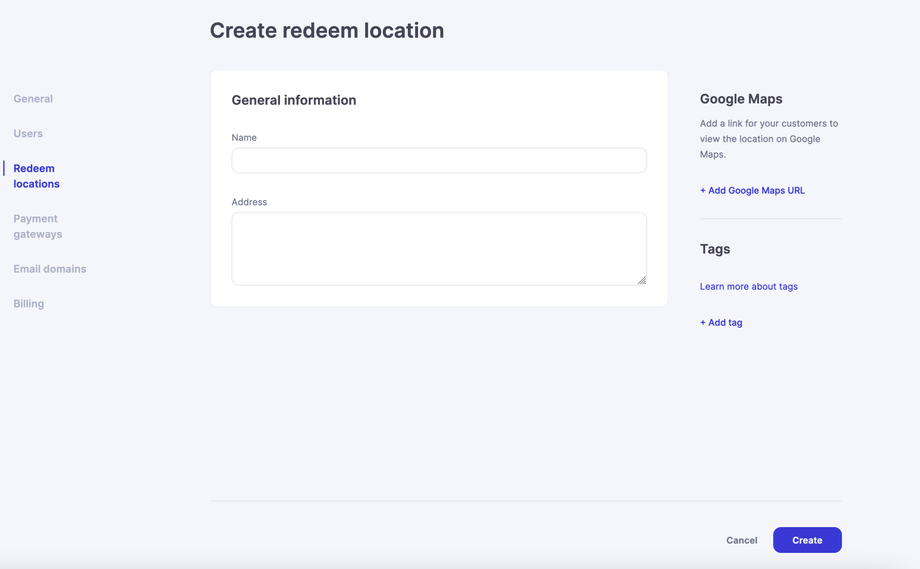This screenshot has height=569, width=920.
Task: Open Payment gateways settings
Action: (38, 226)
